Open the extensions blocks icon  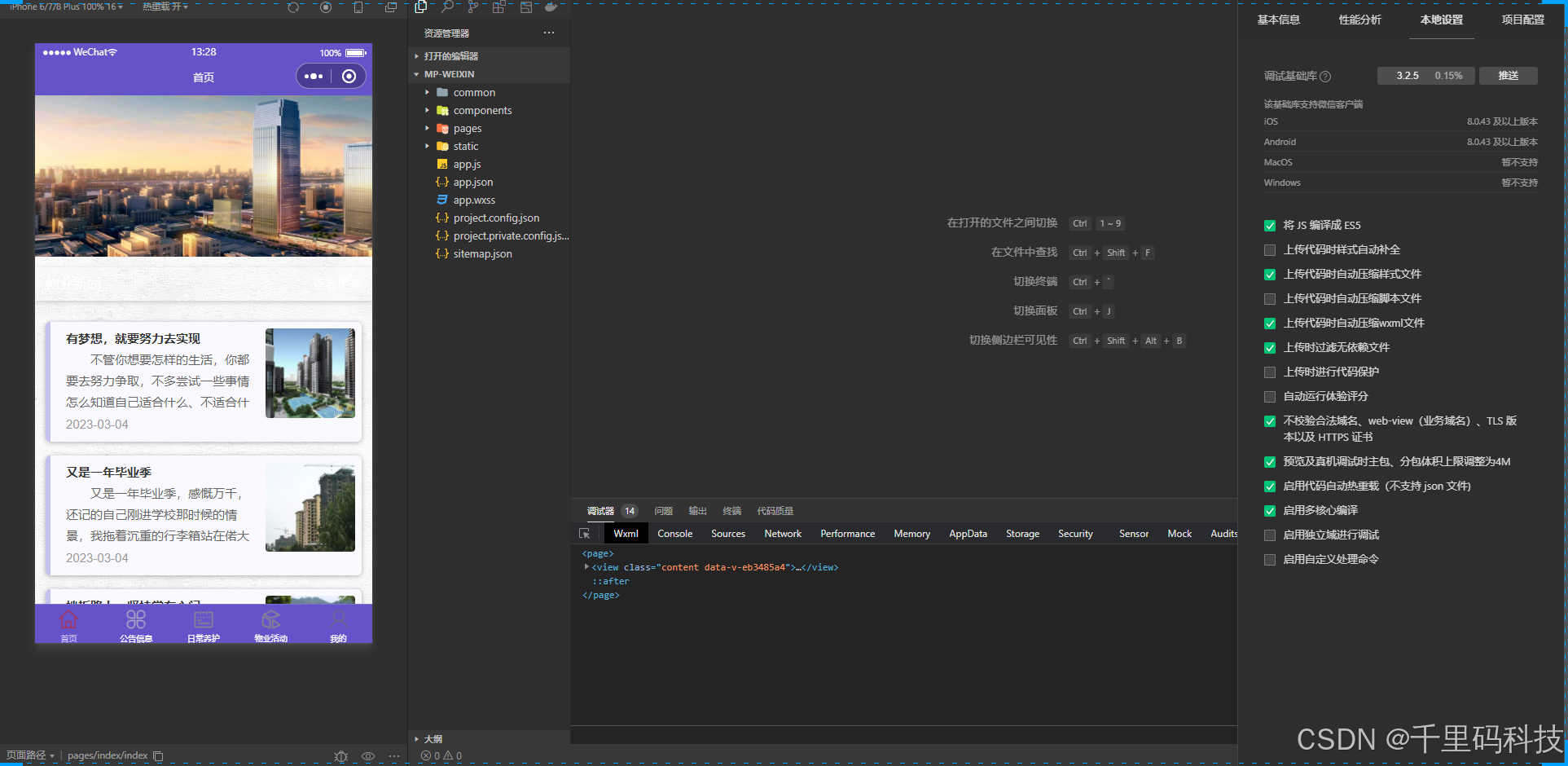[x=499, y=7]
